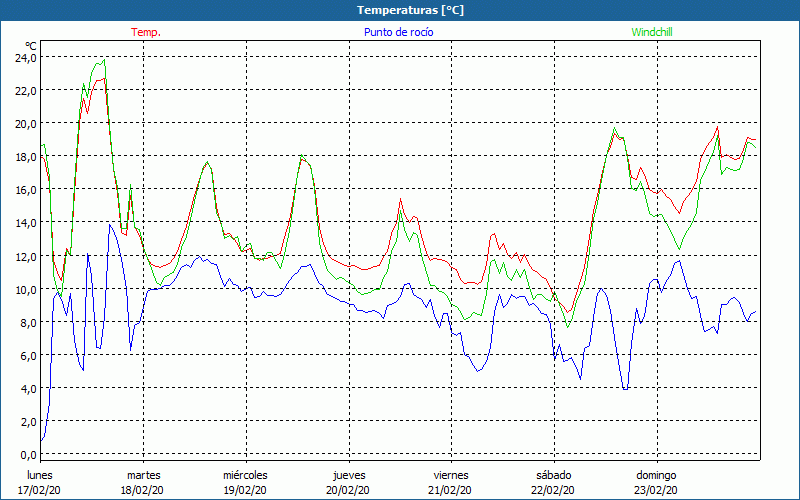Click the 22/02/20 date label
The image size is (800, 500).
(553, 490)
